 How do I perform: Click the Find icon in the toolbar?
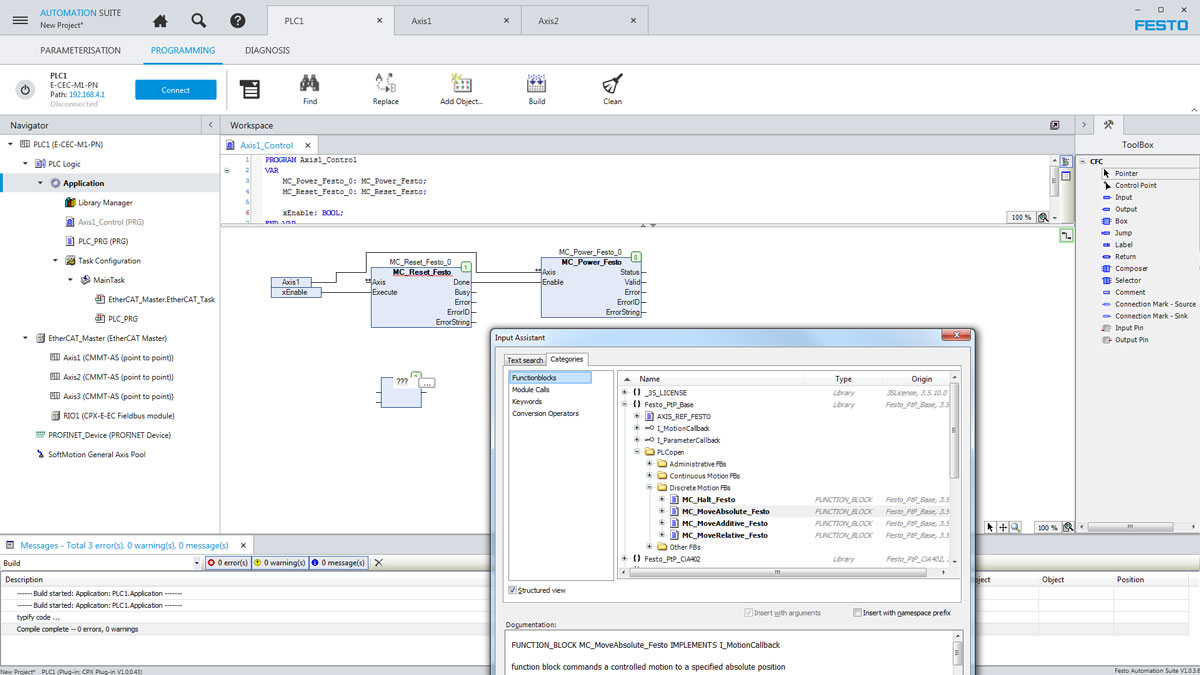point(309,88)
